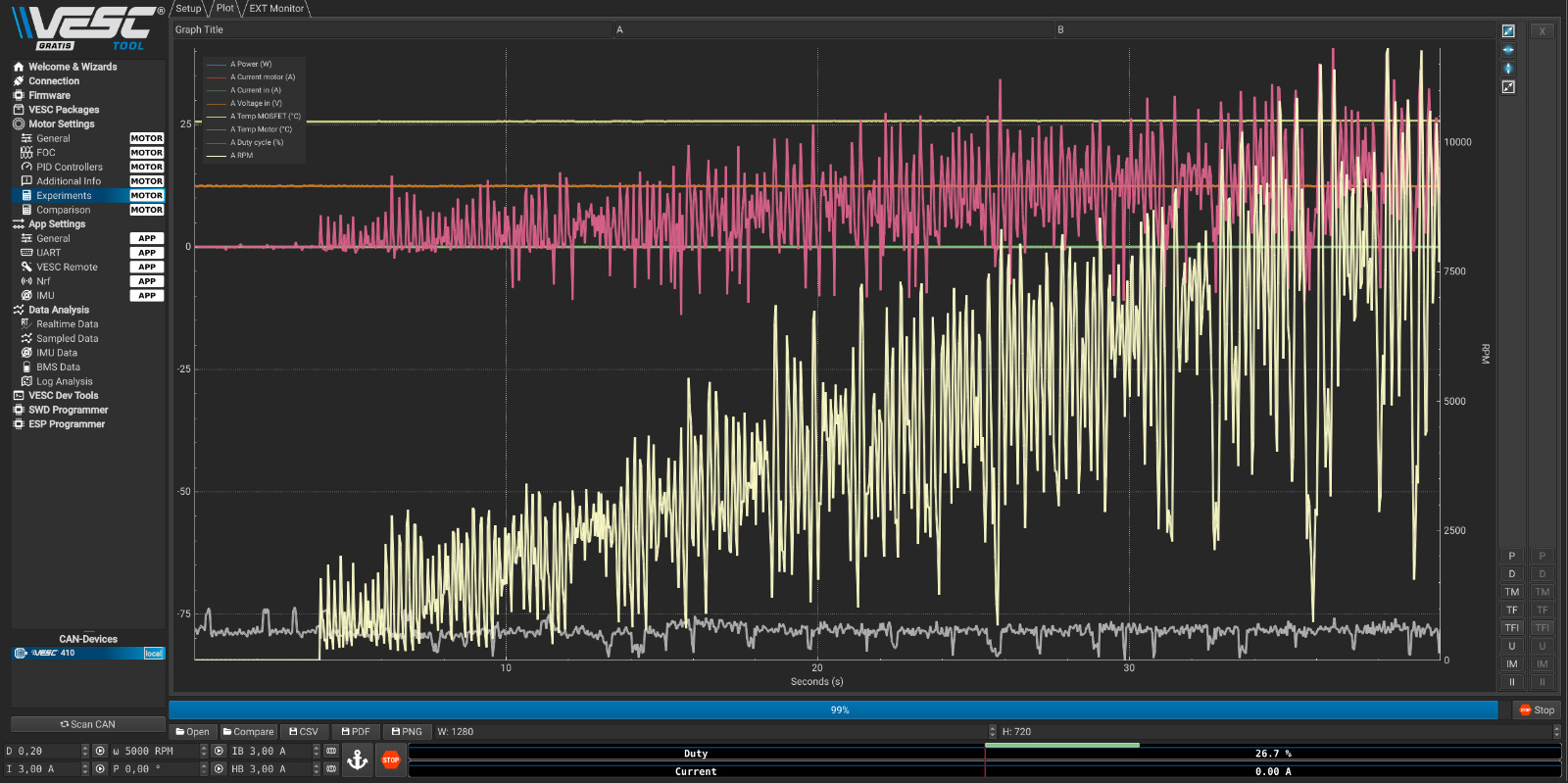Click the anchor brake icon
This screenshot has width=1568, height=783.
358,759
